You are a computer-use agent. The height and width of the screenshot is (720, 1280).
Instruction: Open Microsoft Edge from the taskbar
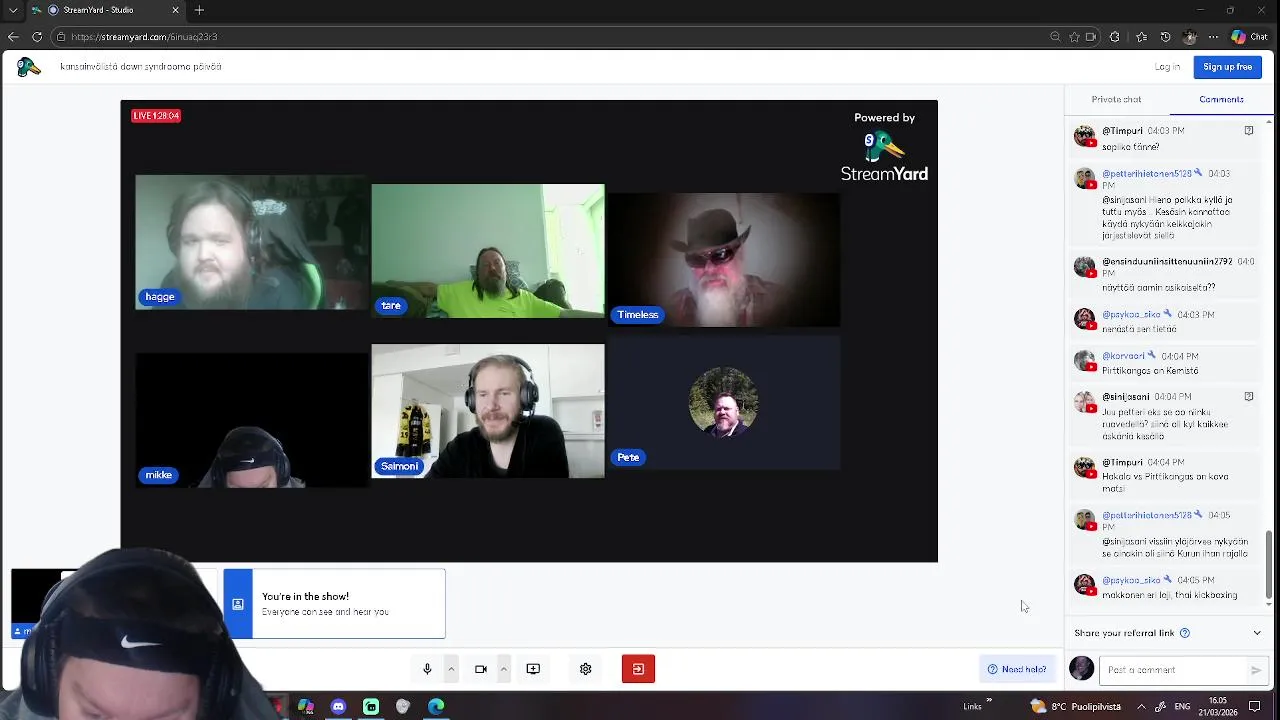point(436,707)
